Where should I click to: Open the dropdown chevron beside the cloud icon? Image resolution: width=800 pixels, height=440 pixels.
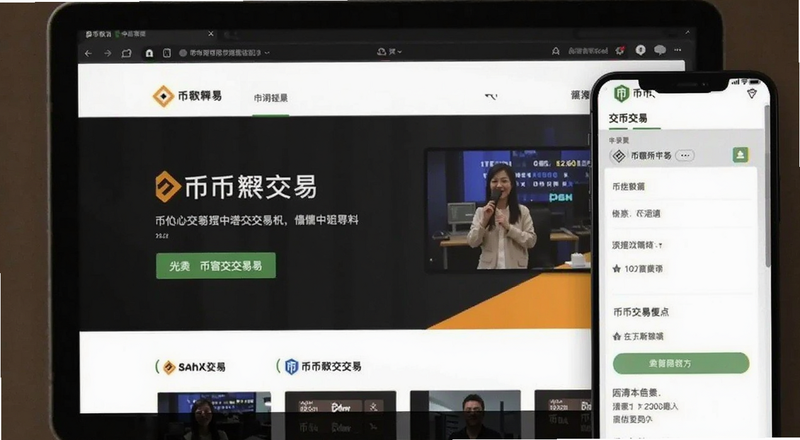(x=399, y=52)
